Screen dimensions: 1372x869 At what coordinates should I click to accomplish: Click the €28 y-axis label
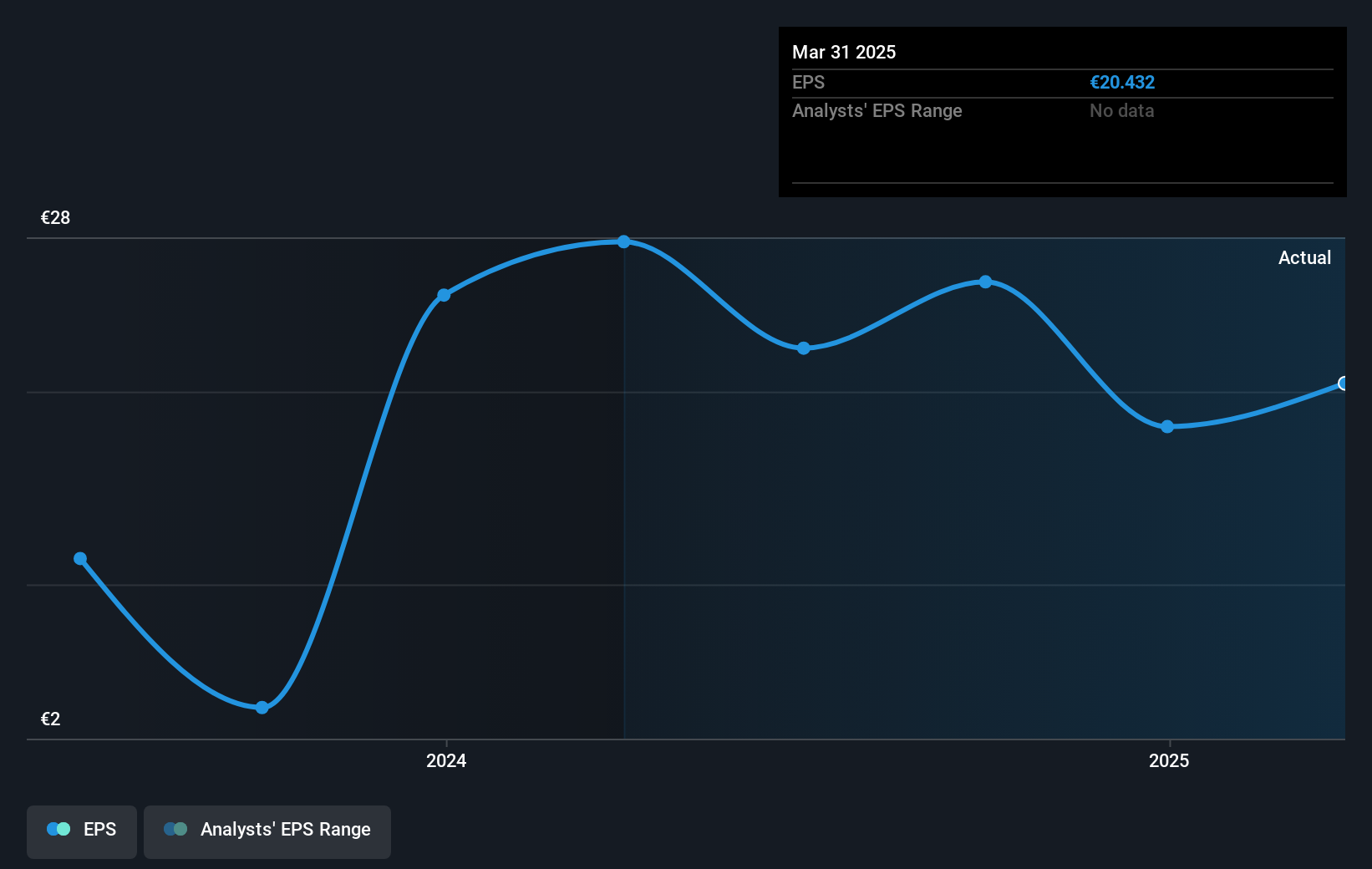point(56,217)
